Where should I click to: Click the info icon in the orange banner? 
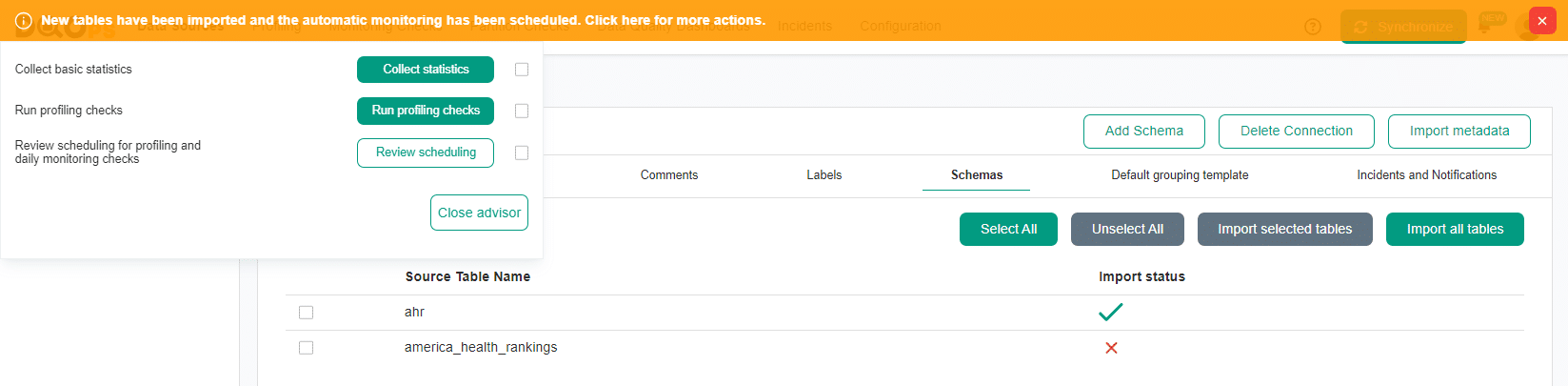click(x=24, y=21)
